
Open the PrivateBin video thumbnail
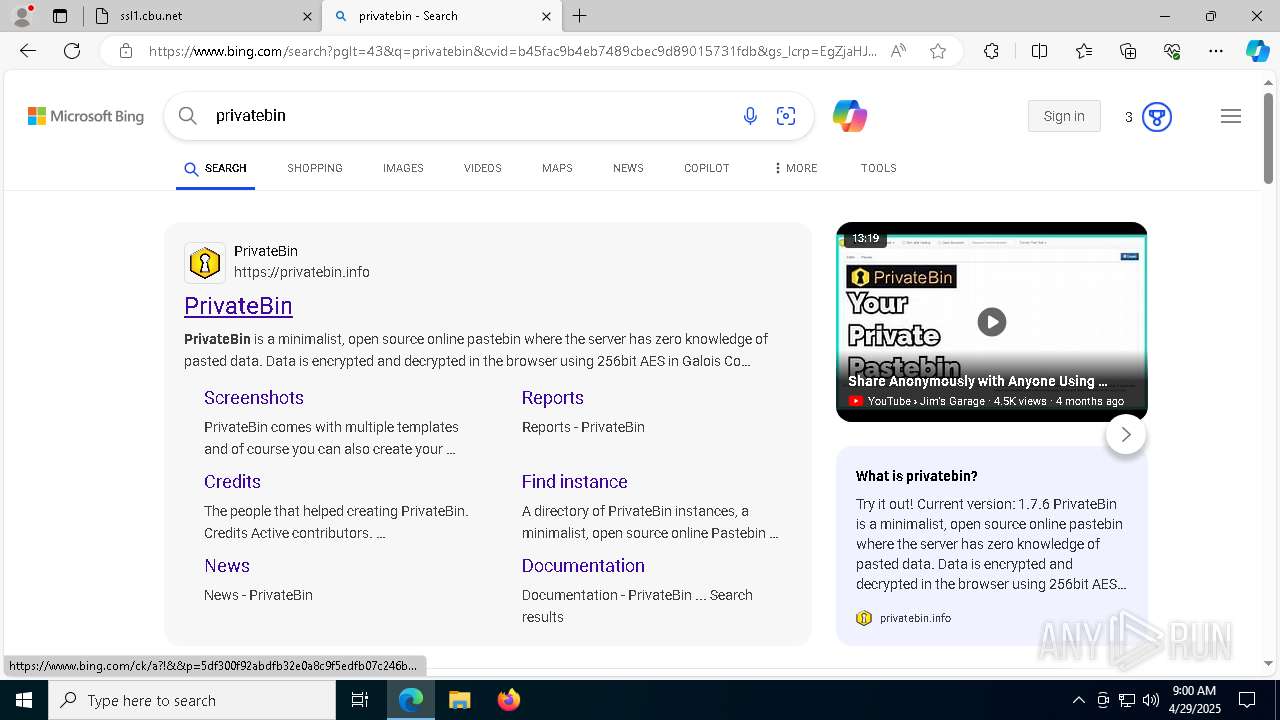click(x=992, y=322)
